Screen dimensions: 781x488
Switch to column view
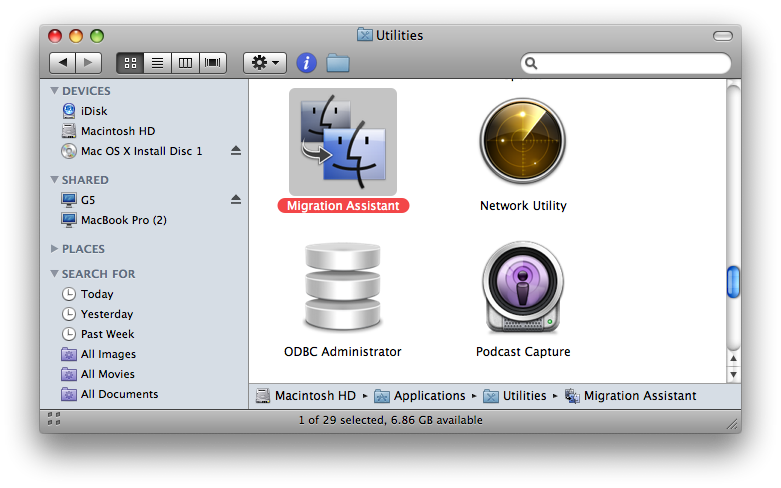click(185, 63)
